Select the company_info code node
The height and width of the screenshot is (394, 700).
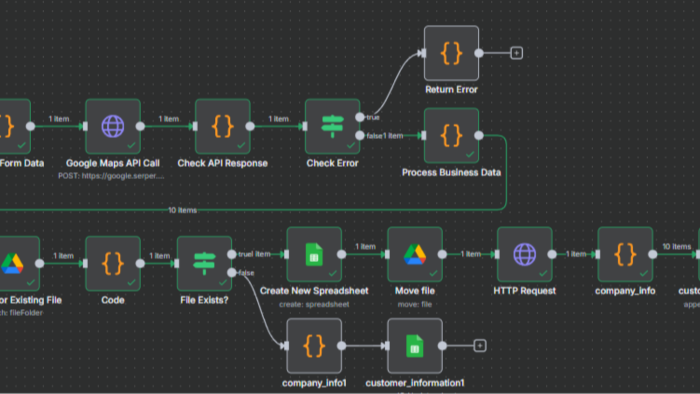pos(625,254)
